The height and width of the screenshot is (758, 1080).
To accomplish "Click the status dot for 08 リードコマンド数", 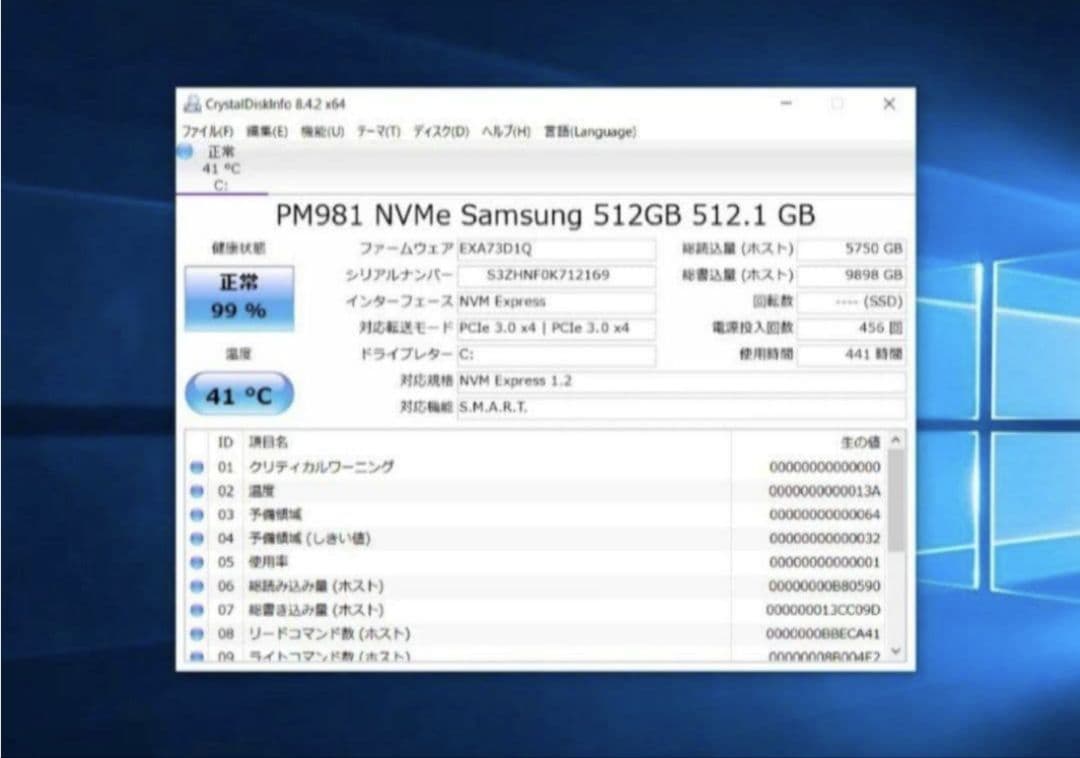I will pos(197,633).
